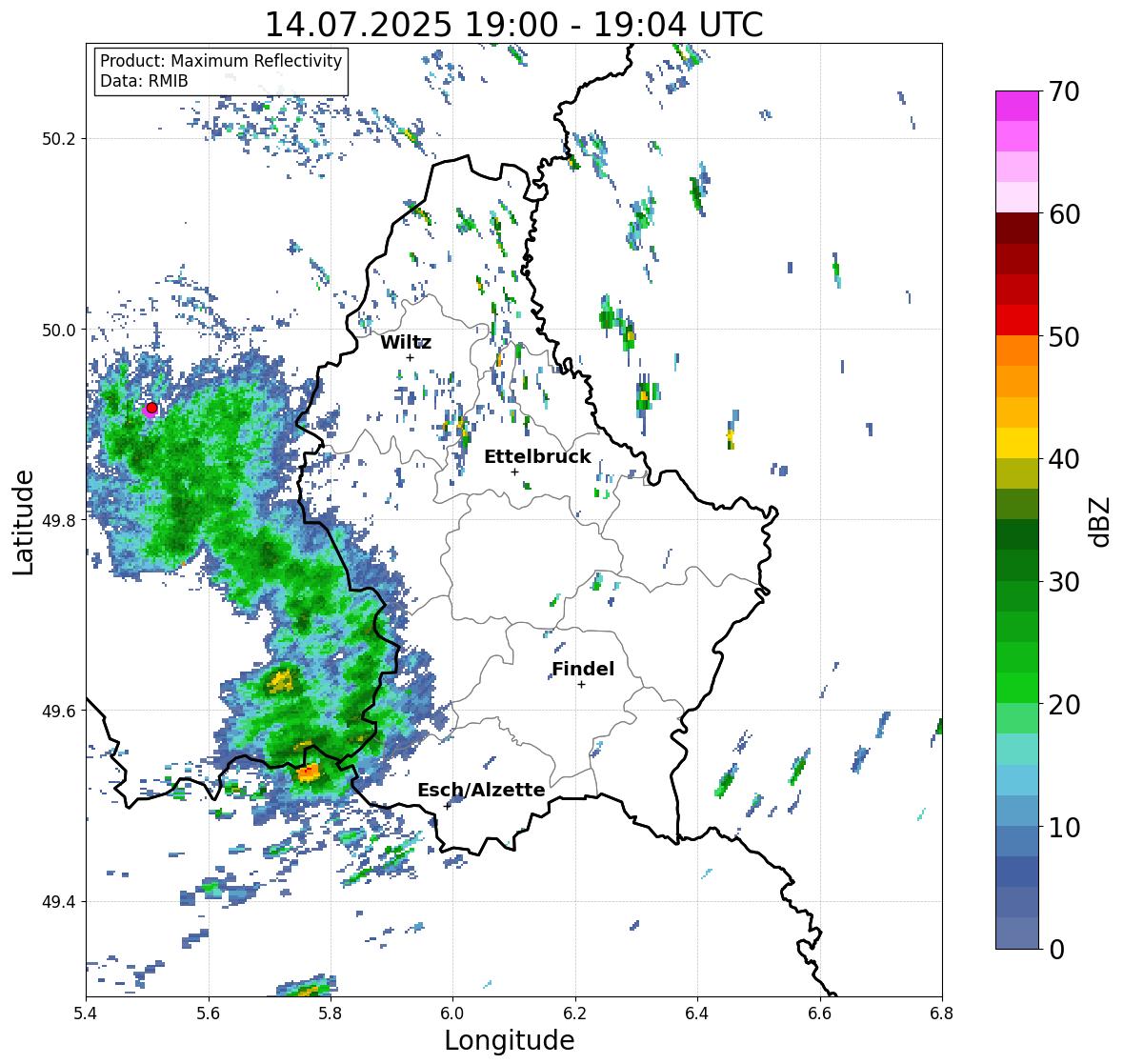Click the 'Product: Maximum Reflectivity' legend text
1123x1064 pixels.
click(221, 61)
